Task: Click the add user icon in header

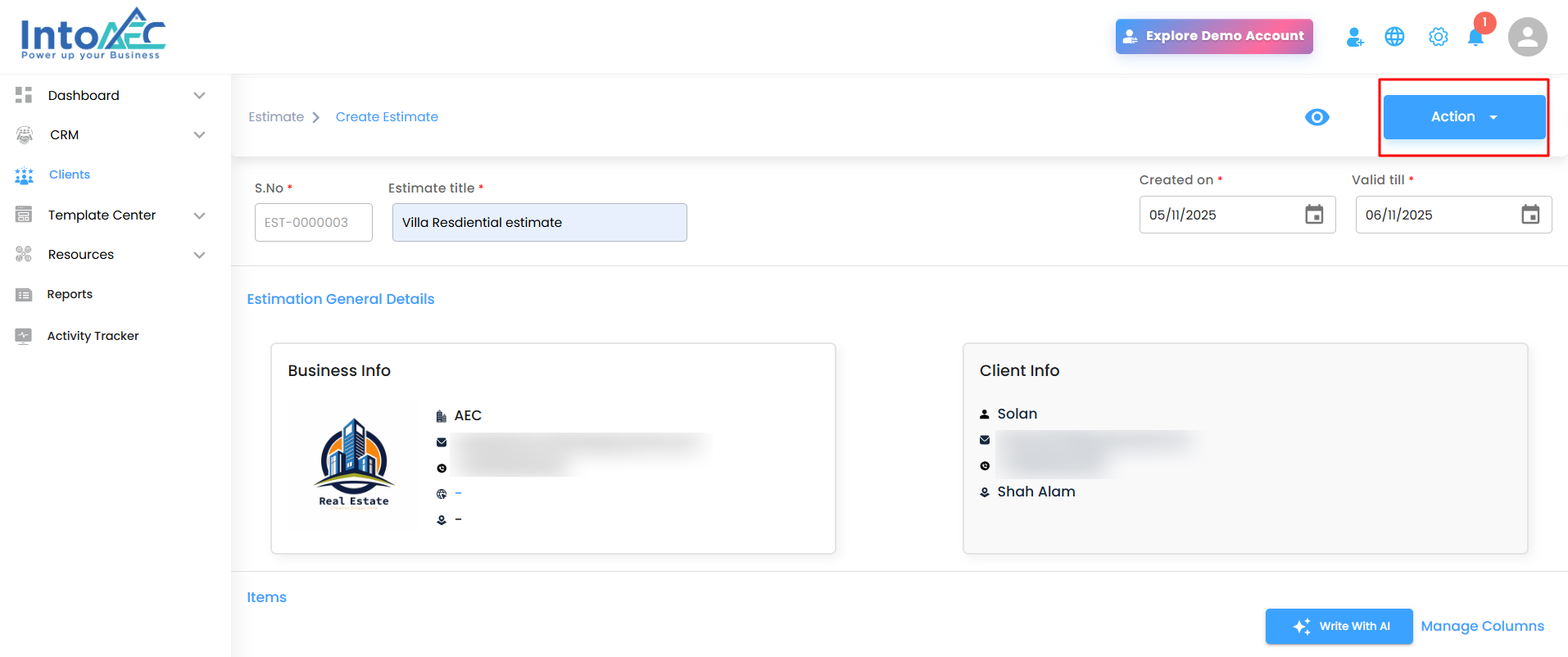Action: coord(1354,37)
